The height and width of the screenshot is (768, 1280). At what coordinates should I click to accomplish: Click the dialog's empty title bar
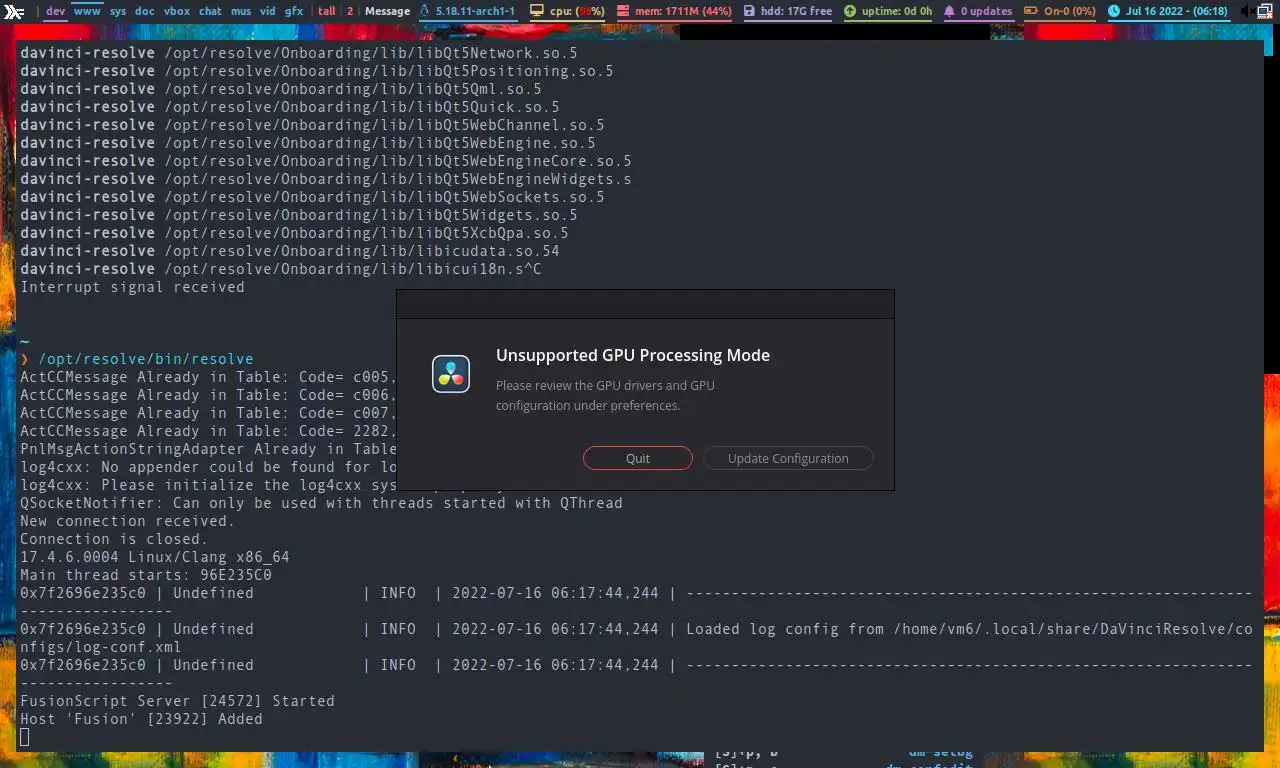click(645, 305)
